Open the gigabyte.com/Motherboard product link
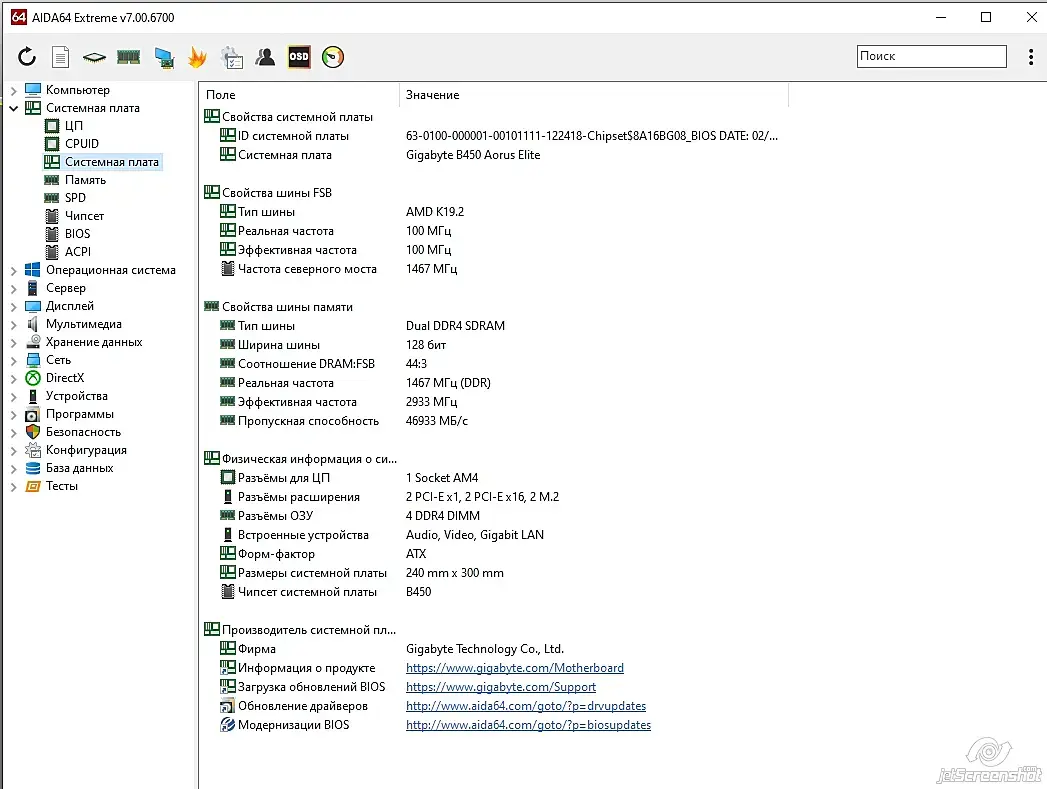This screenshot has width=1047, height=789. [515, 668]
